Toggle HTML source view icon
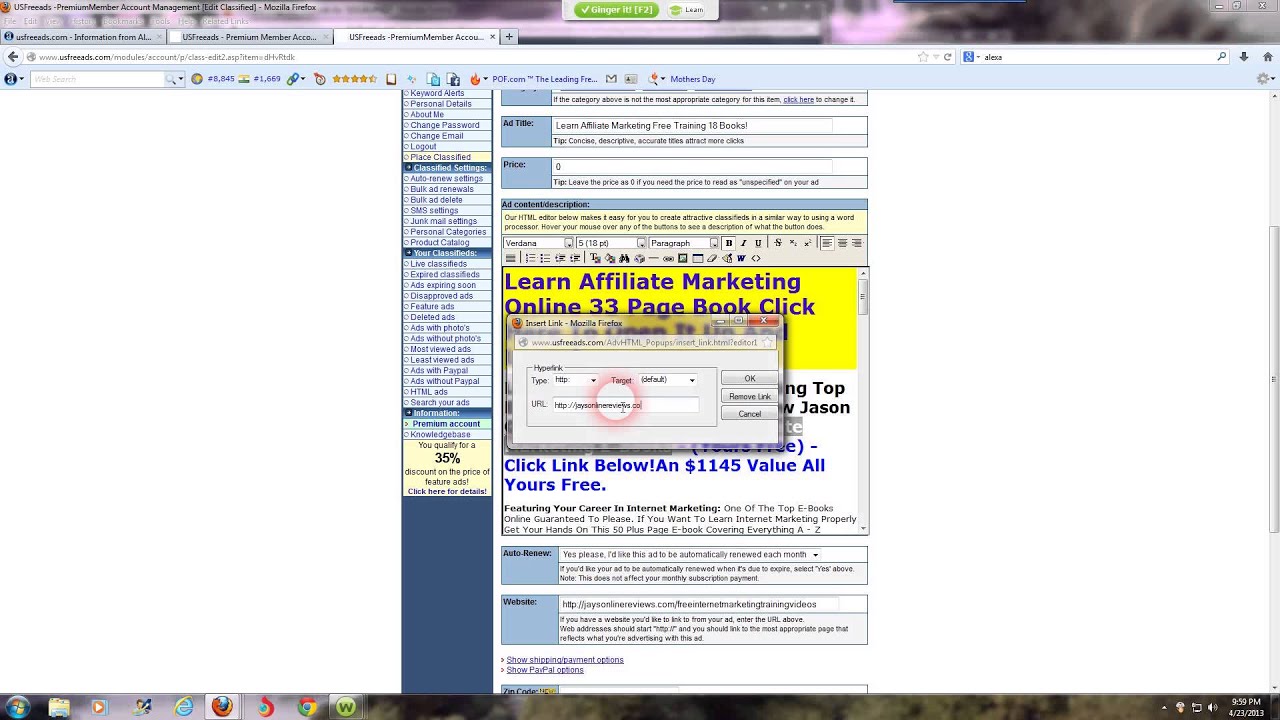1280x720 pixels. pos(756,259)
